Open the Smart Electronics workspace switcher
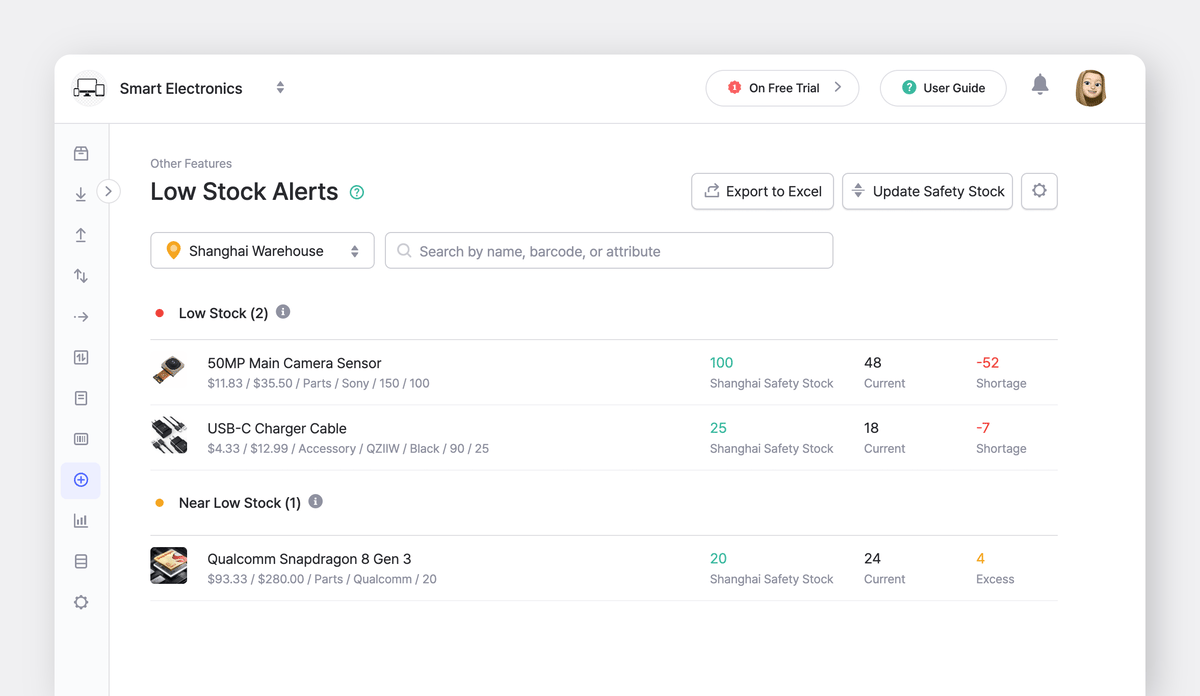The height and width of the screenshot is (696, 1200). 280,88
